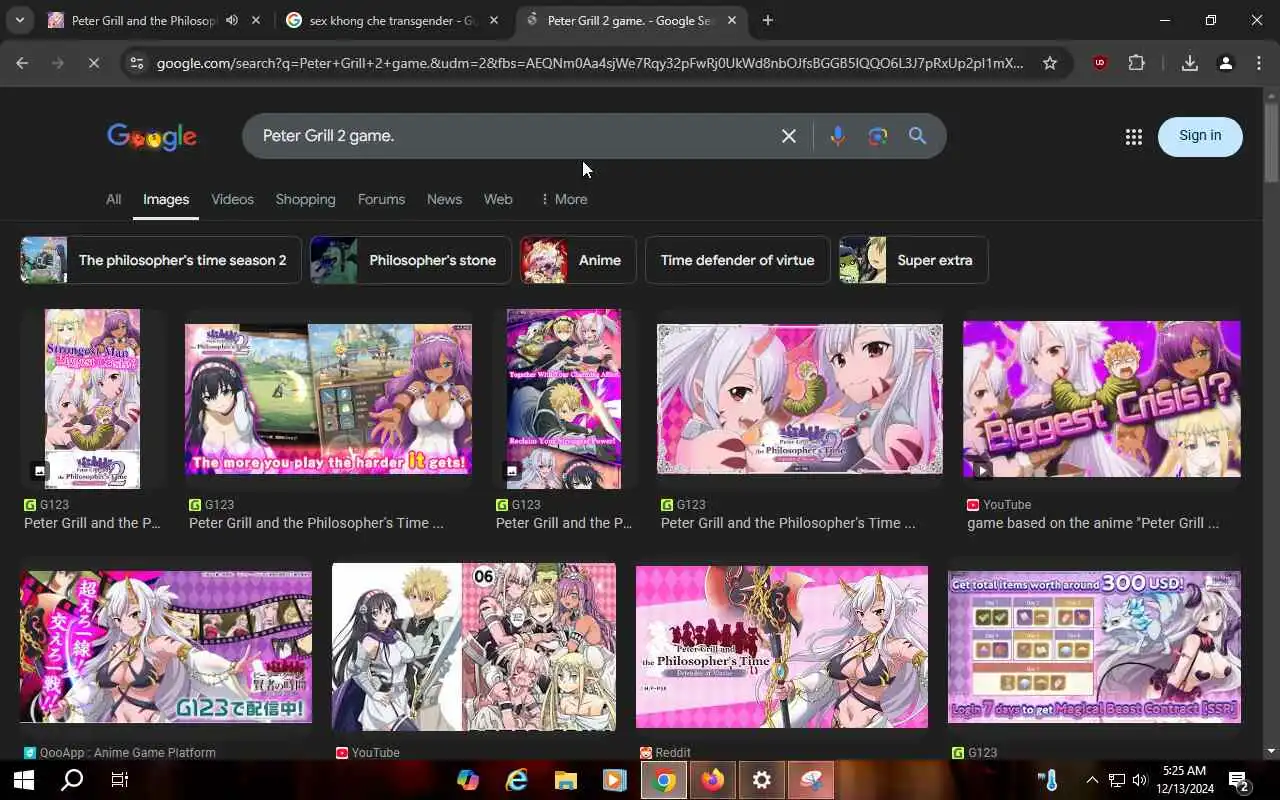Bookmark this page with the star icon
Image resolution: width=1280 pixels, height=800 pixels.
tap(1050, 63)
